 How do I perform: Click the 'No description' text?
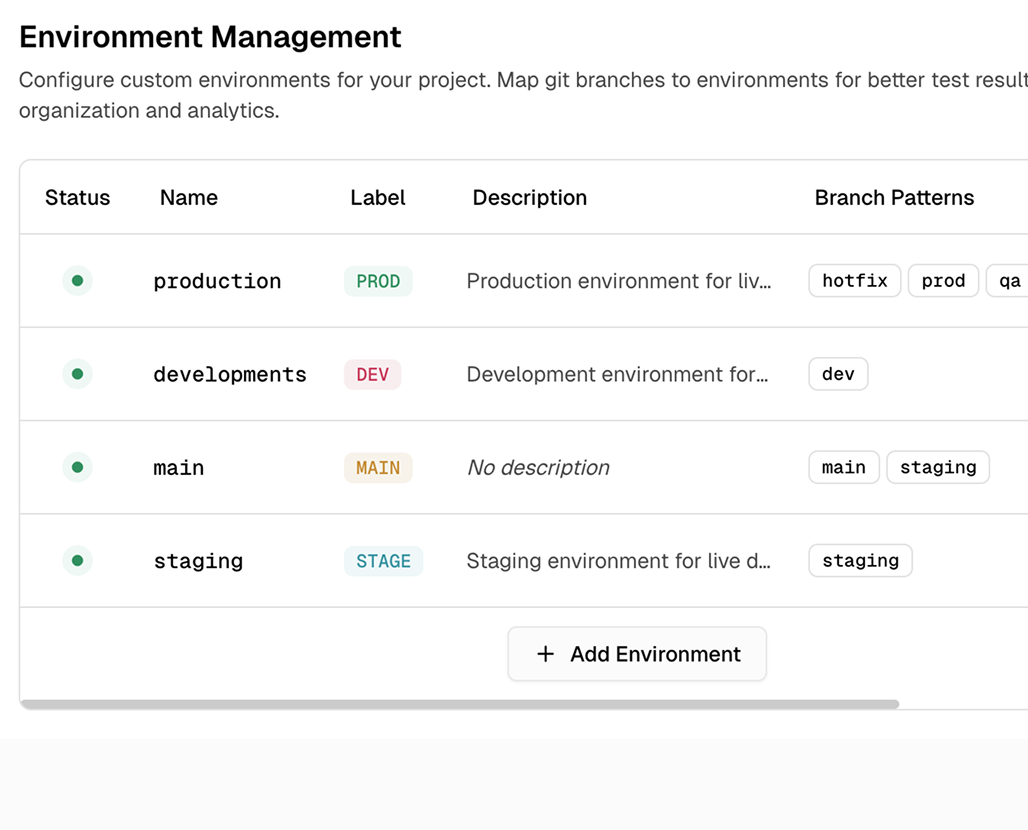point(538,467)
